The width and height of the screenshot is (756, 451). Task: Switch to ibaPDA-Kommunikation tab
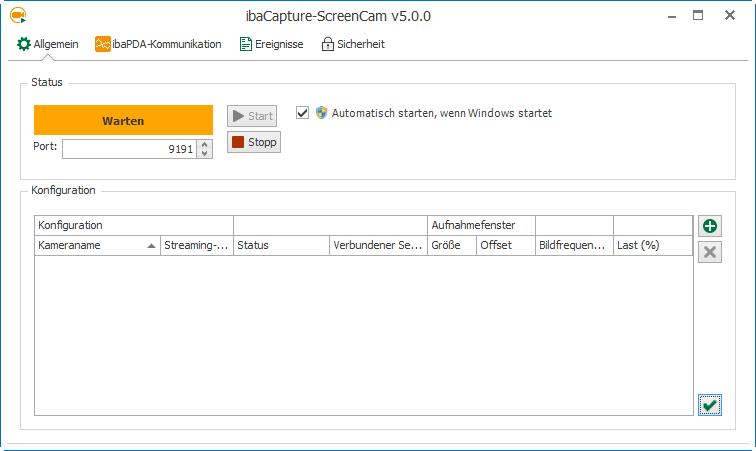pyautogui.click(x=158, y=44)
